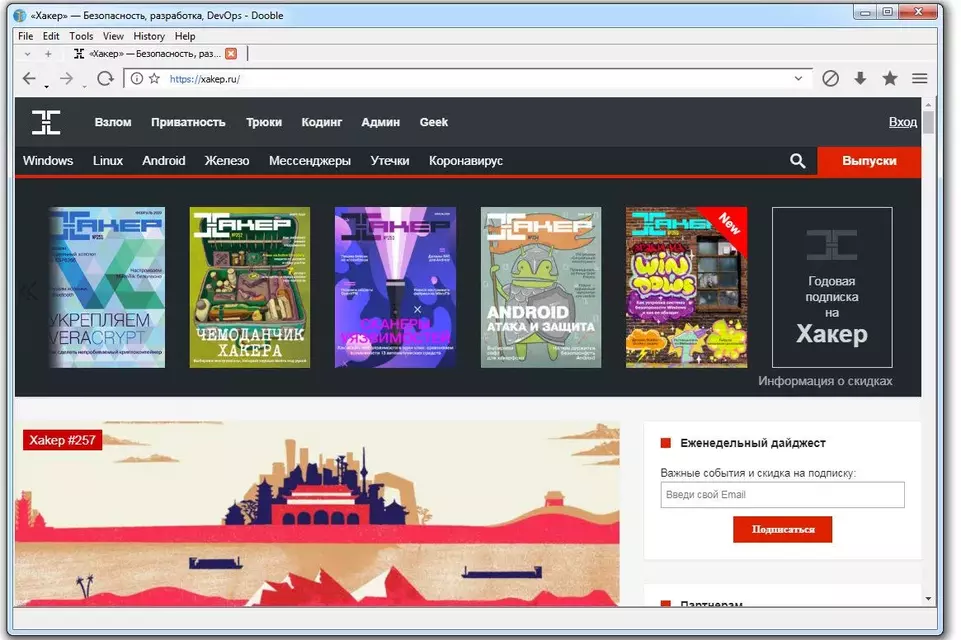Open the Кодинг section
Screen dimensions: 961x640
pos(322,122)
